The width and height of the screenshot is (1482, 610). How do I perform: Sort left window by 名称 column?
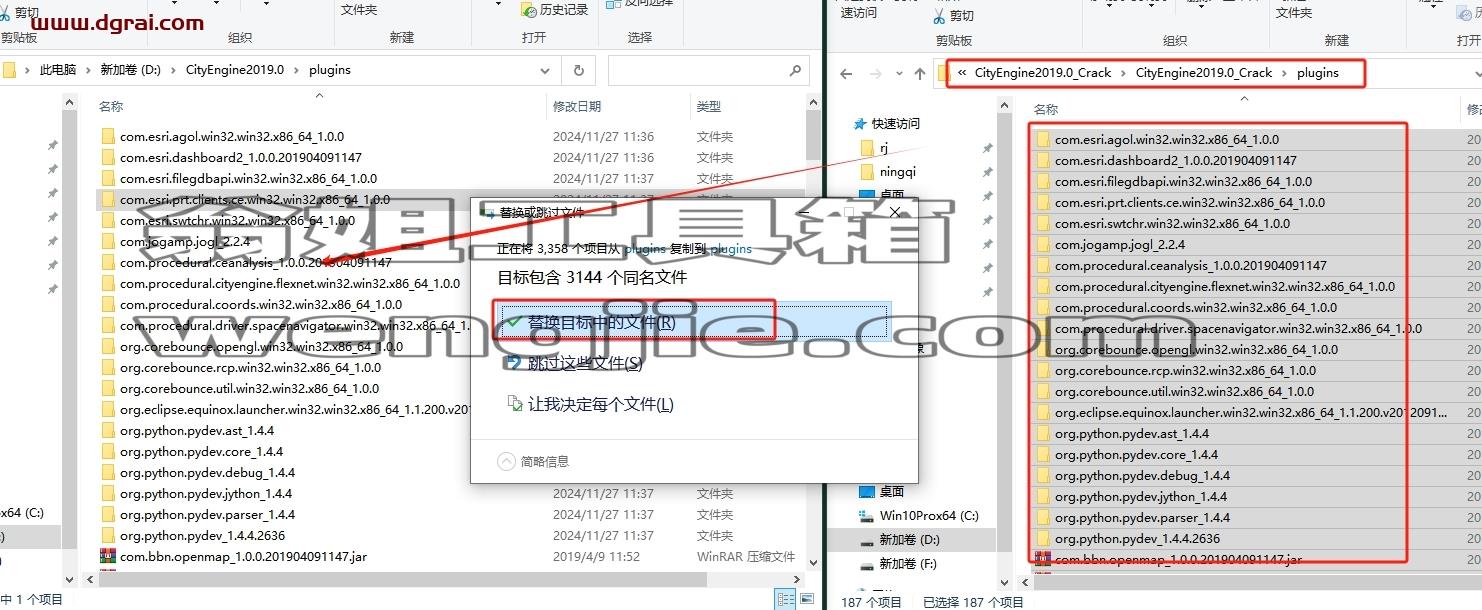(x=111, y=106)
